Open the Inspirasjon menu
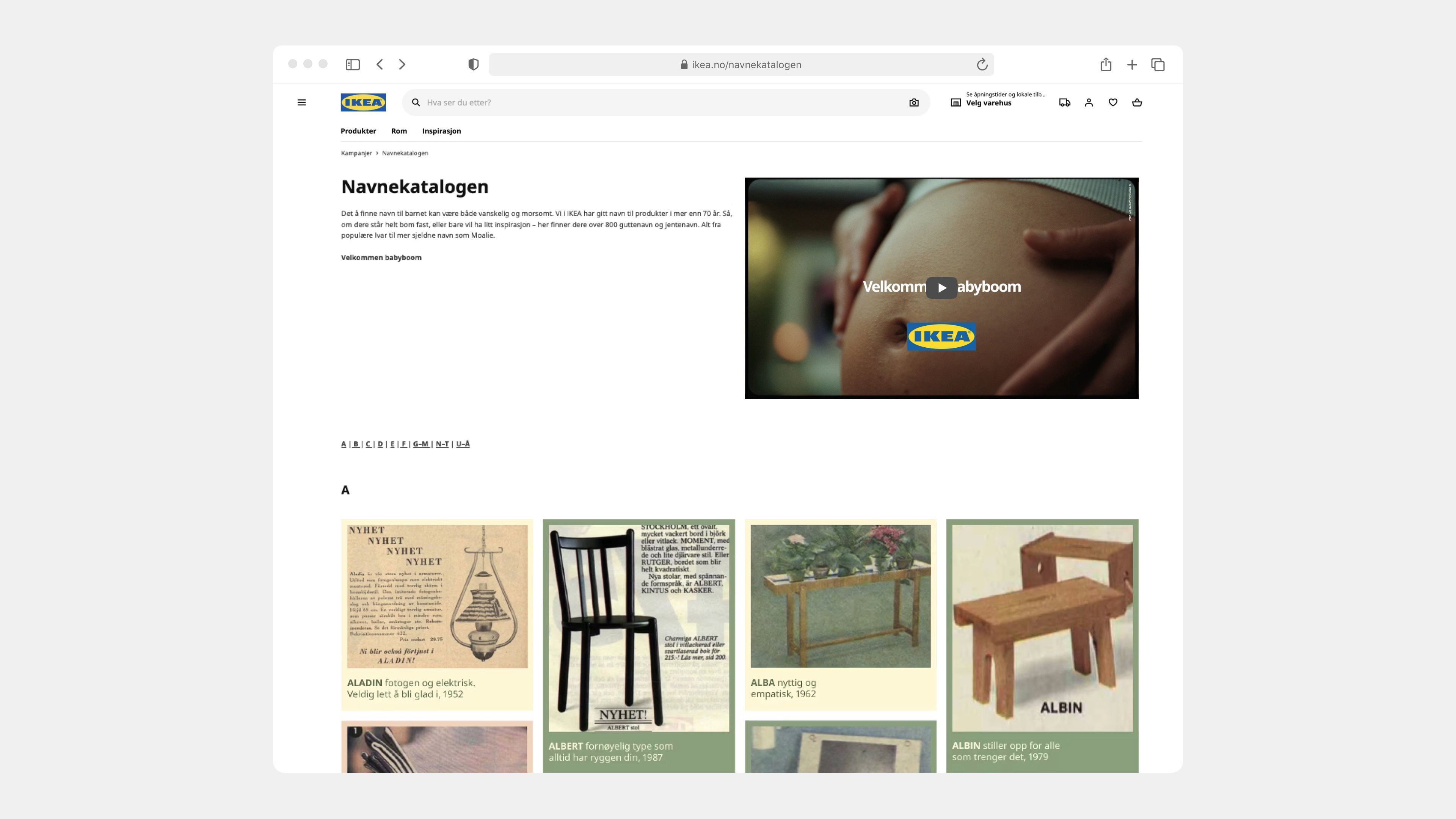Image resolution: width=1456 pixels, height=819 pixels. (441, 131)
